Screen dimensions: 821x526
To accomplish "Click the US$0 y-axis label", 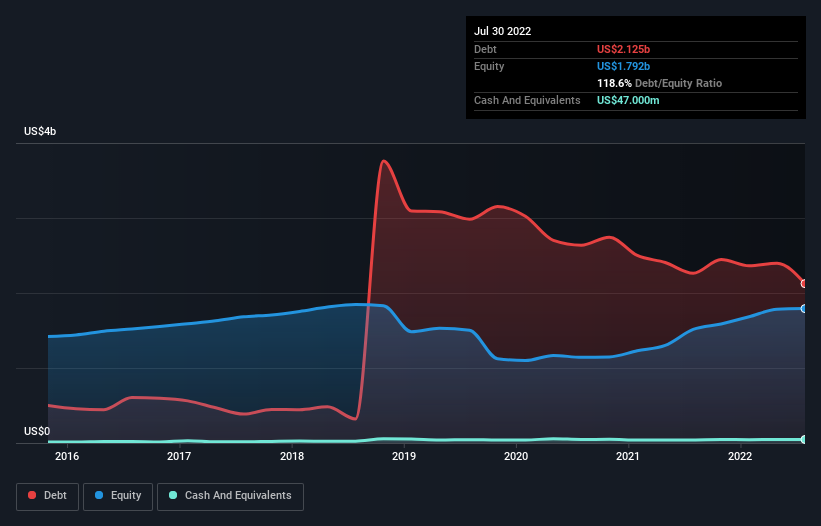I will [37, 431].
